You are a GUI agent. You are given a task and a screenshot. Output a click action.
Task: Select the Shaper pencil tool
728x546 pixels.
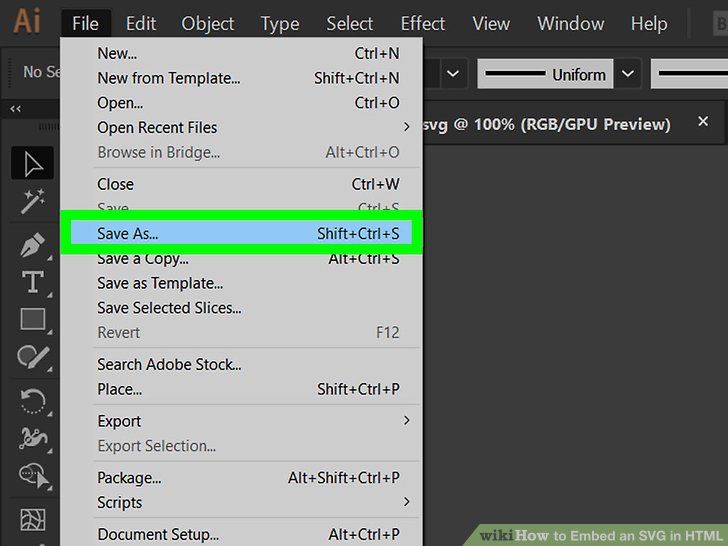[x=32, y=358]
